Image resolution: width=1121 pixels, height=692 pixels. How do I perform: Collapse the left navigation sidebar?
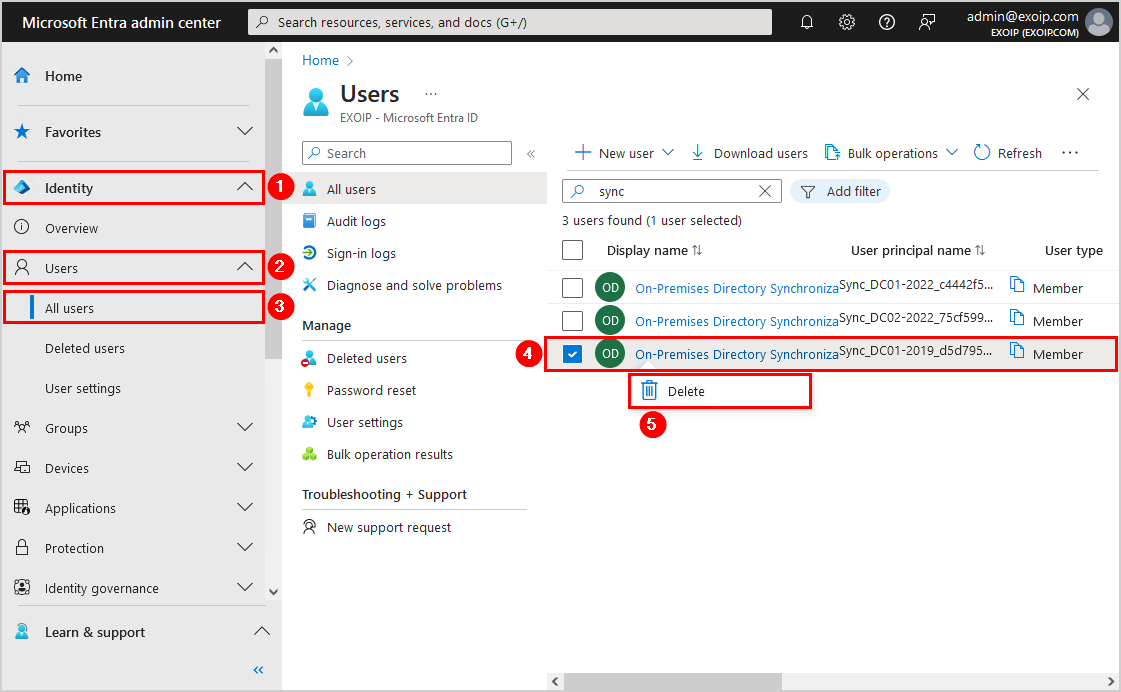point(258,670)
